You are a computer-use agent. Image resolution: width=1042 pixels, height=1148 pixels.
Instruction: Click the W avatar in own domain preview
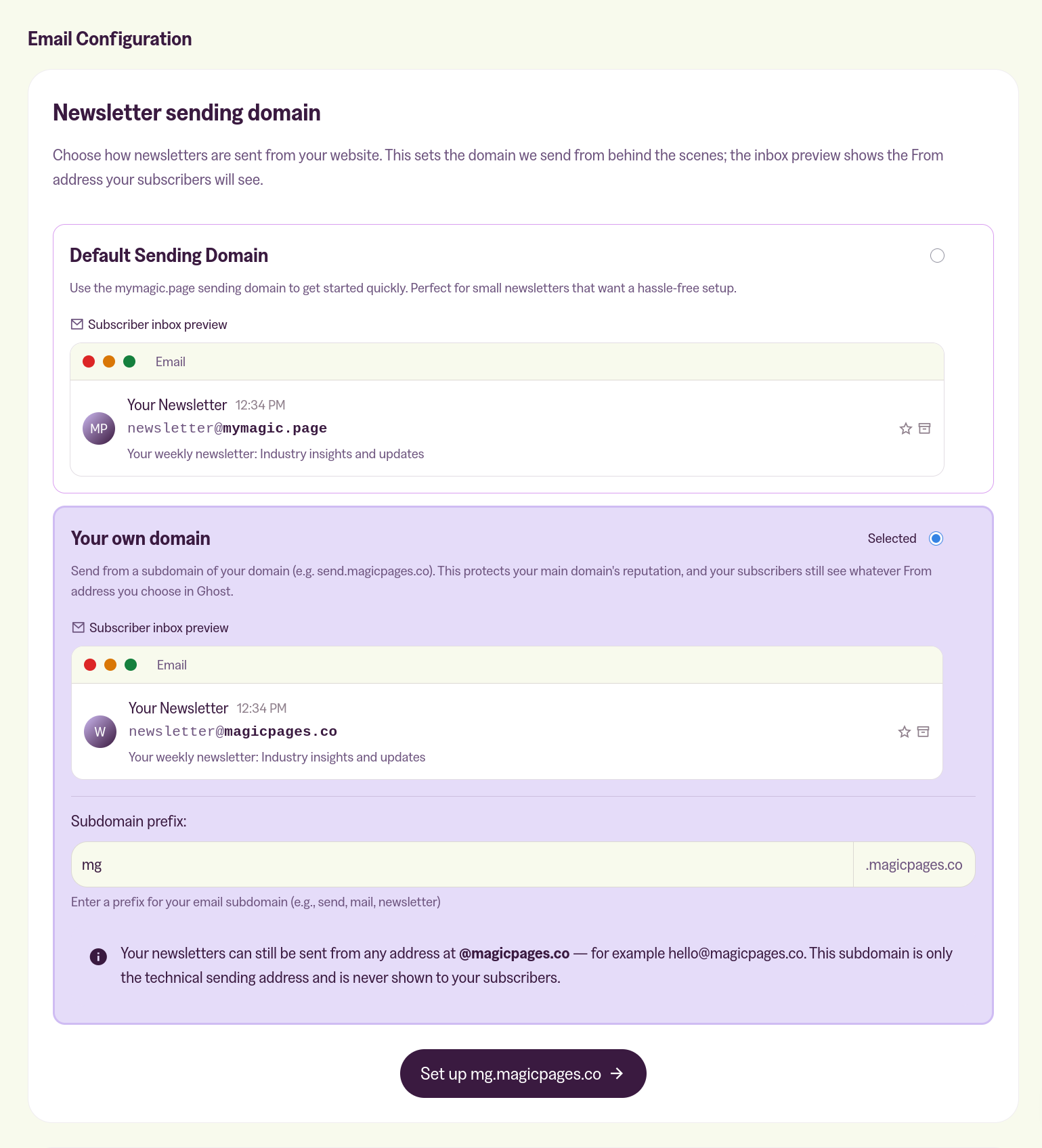tap(100, 732)
